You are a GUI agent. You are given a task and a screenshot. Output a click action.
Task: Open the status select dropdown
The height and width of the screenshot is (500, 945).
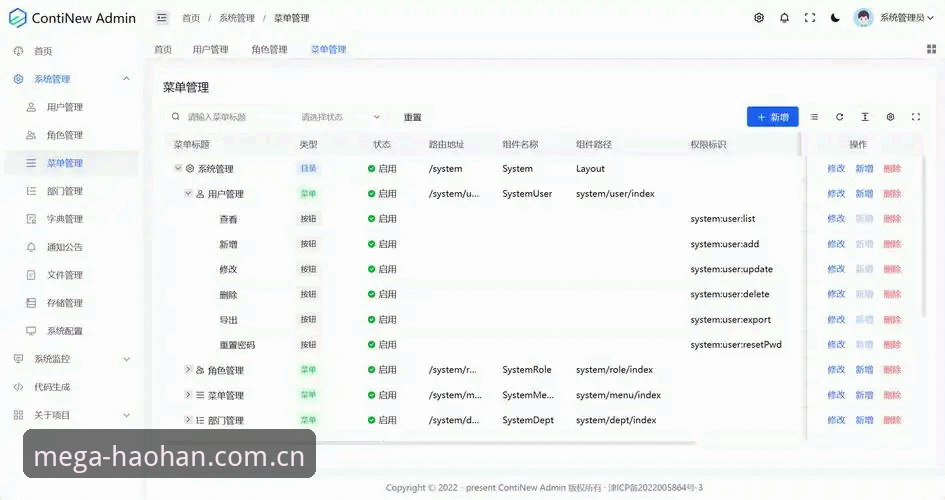tap(341, 117)
